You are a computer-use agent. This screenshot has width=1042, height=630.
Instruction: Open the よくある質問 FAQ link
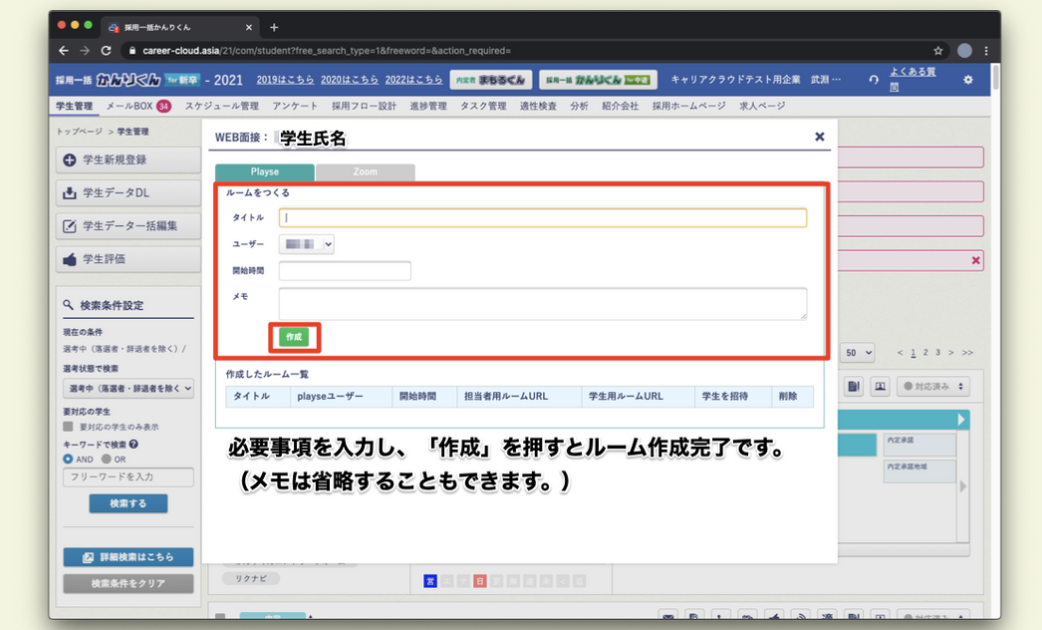913,79
